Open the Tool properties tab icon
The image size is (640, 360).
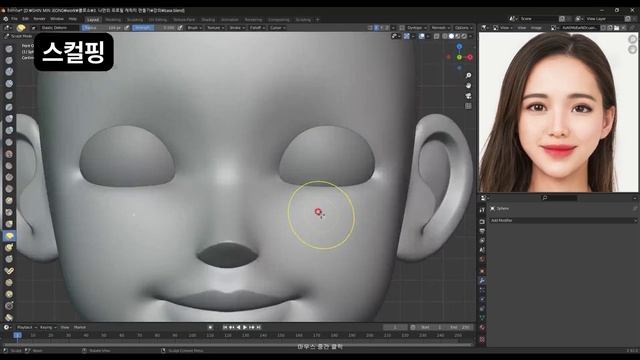(482, 210)
